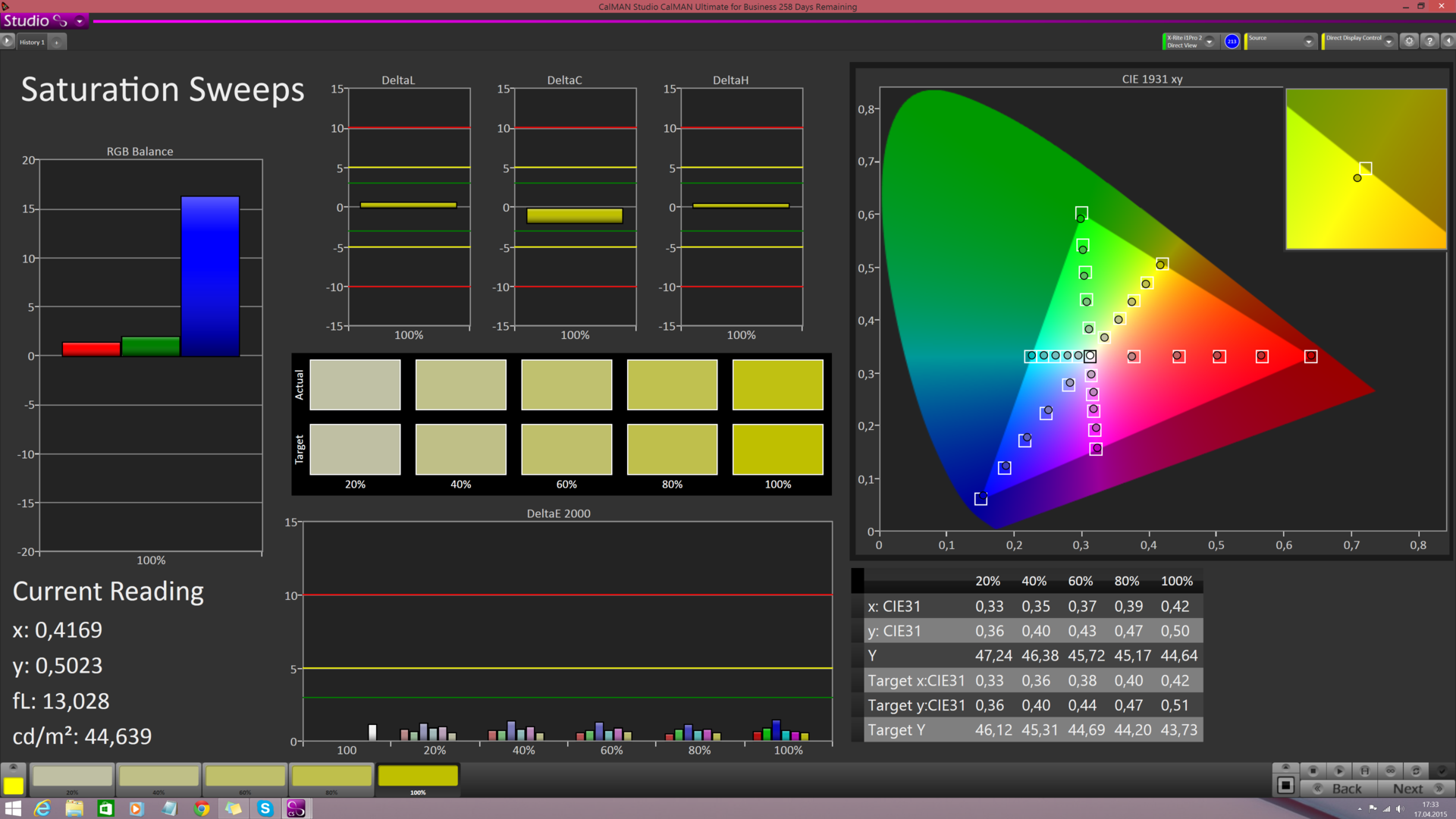
Task: Click the Back button
Action: 1339,789
